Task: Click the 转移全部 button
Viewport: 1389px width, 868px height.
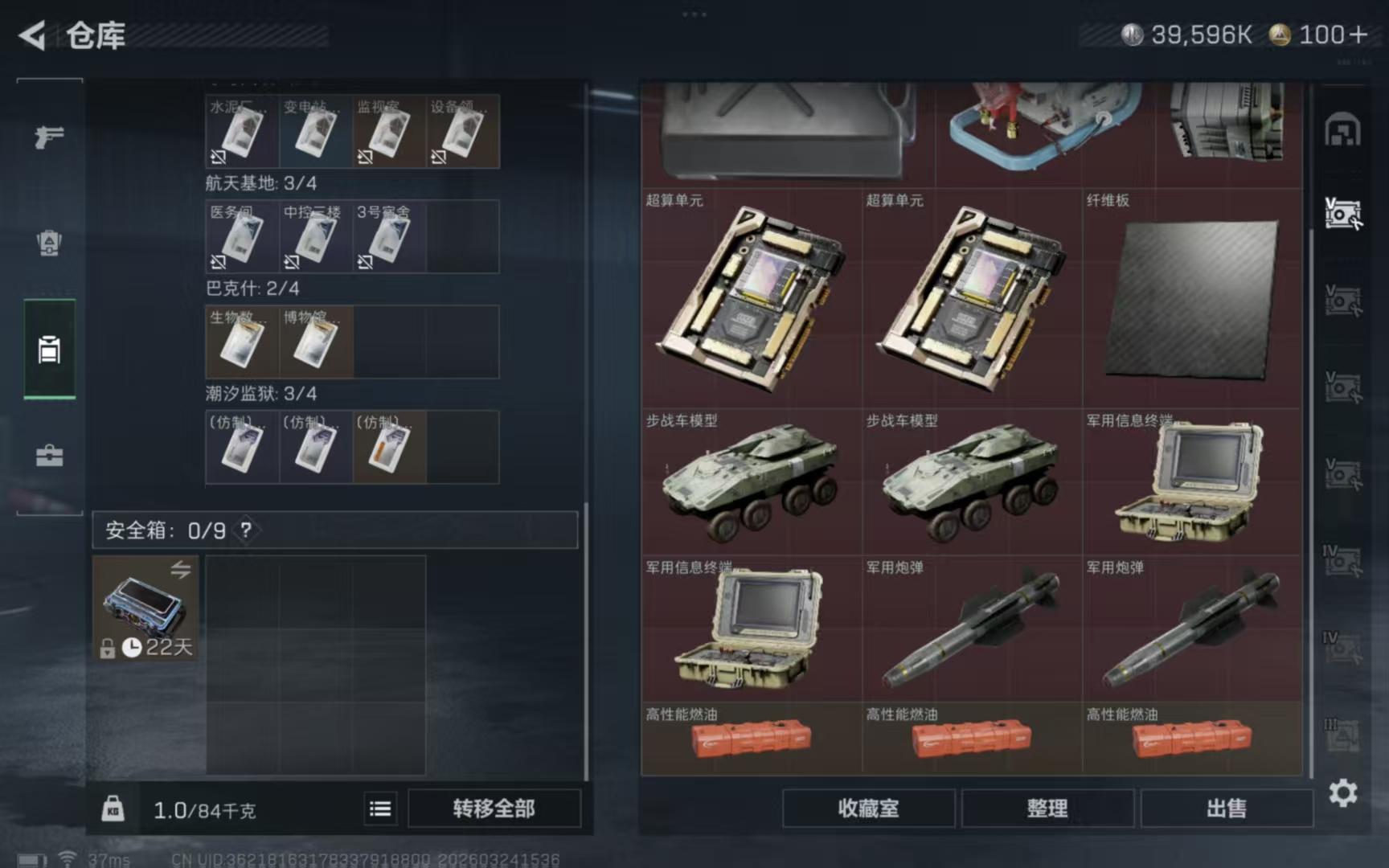Action: click(494, 809)
